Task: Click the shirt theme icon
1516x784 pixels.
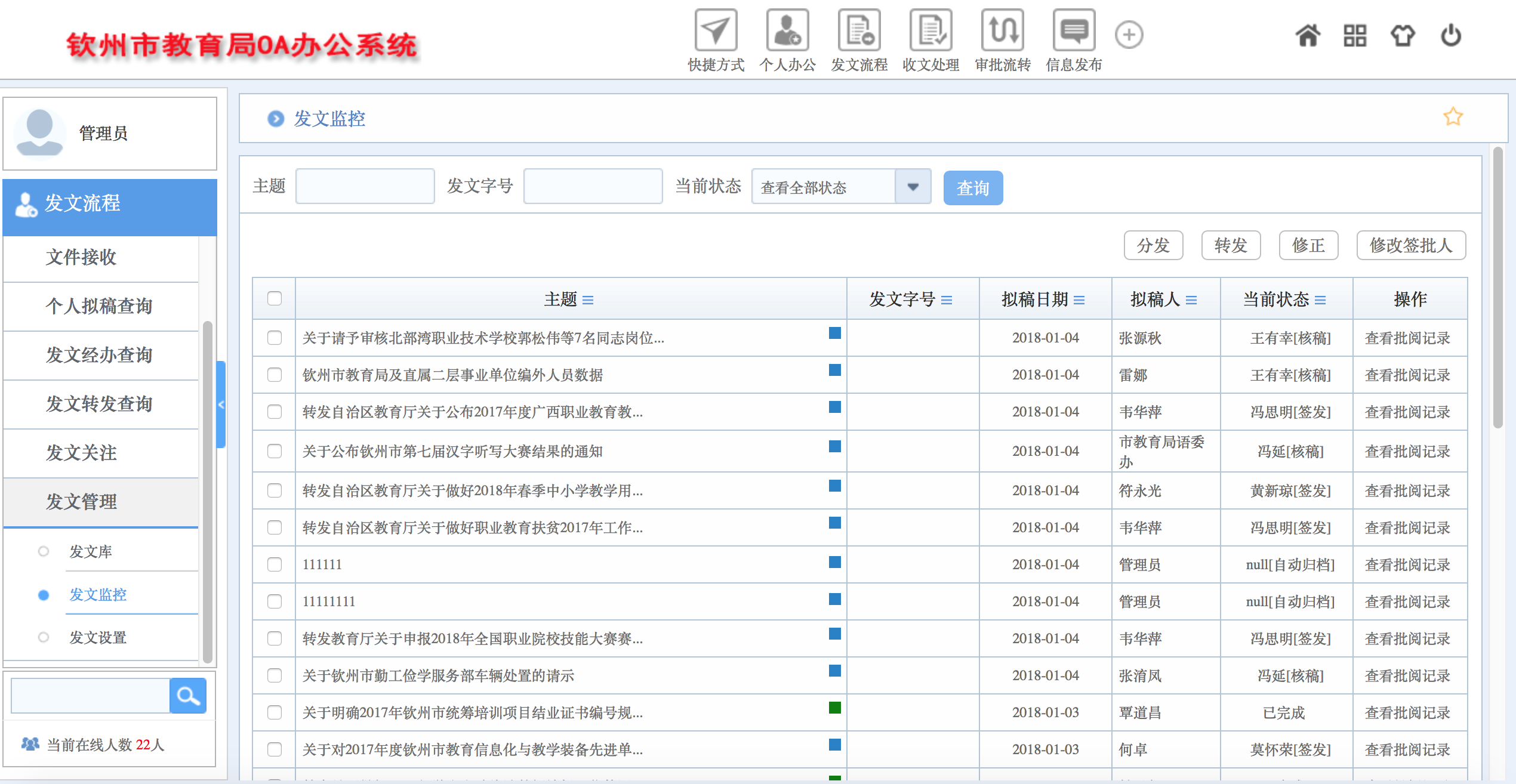Action: pyautogui.click(x=1403, y=35)
